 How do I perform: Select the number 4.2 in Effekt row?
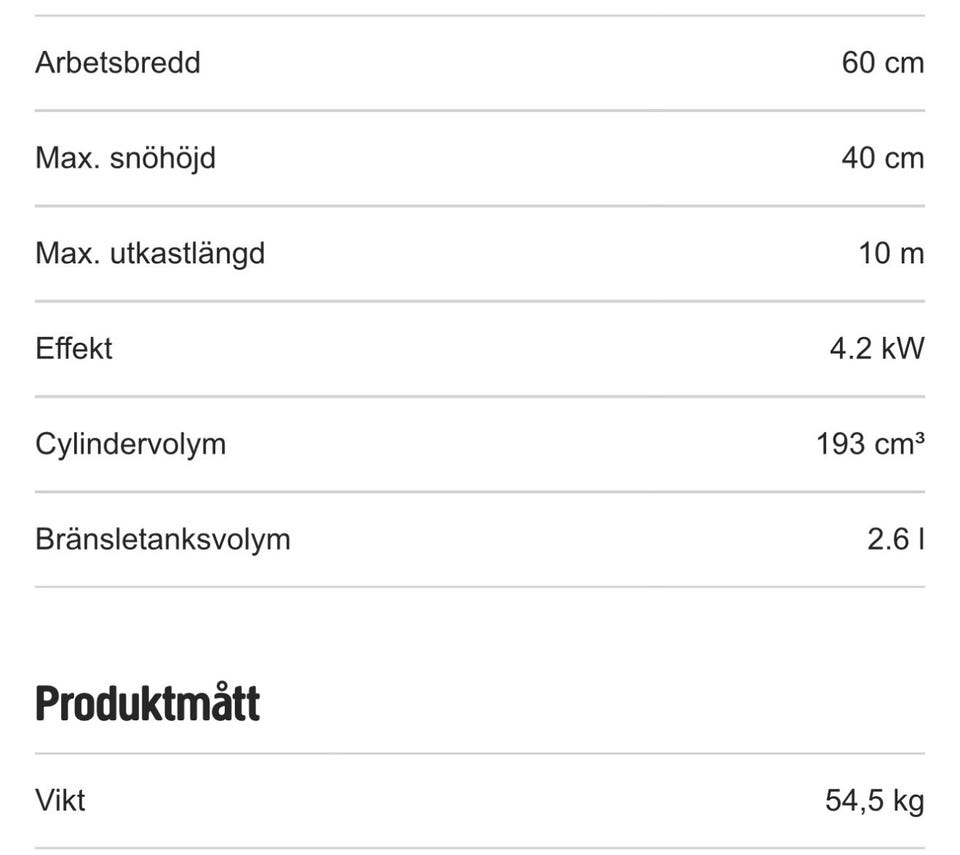point(849,349)
